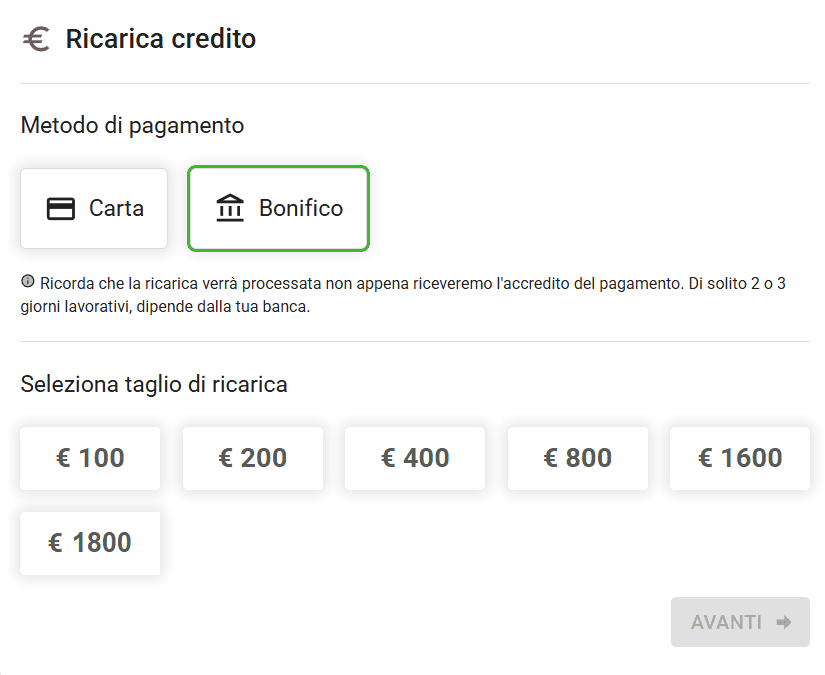Click the Metodo di pagamento heading
Screen dimensions: 825x675
[133, 126]
